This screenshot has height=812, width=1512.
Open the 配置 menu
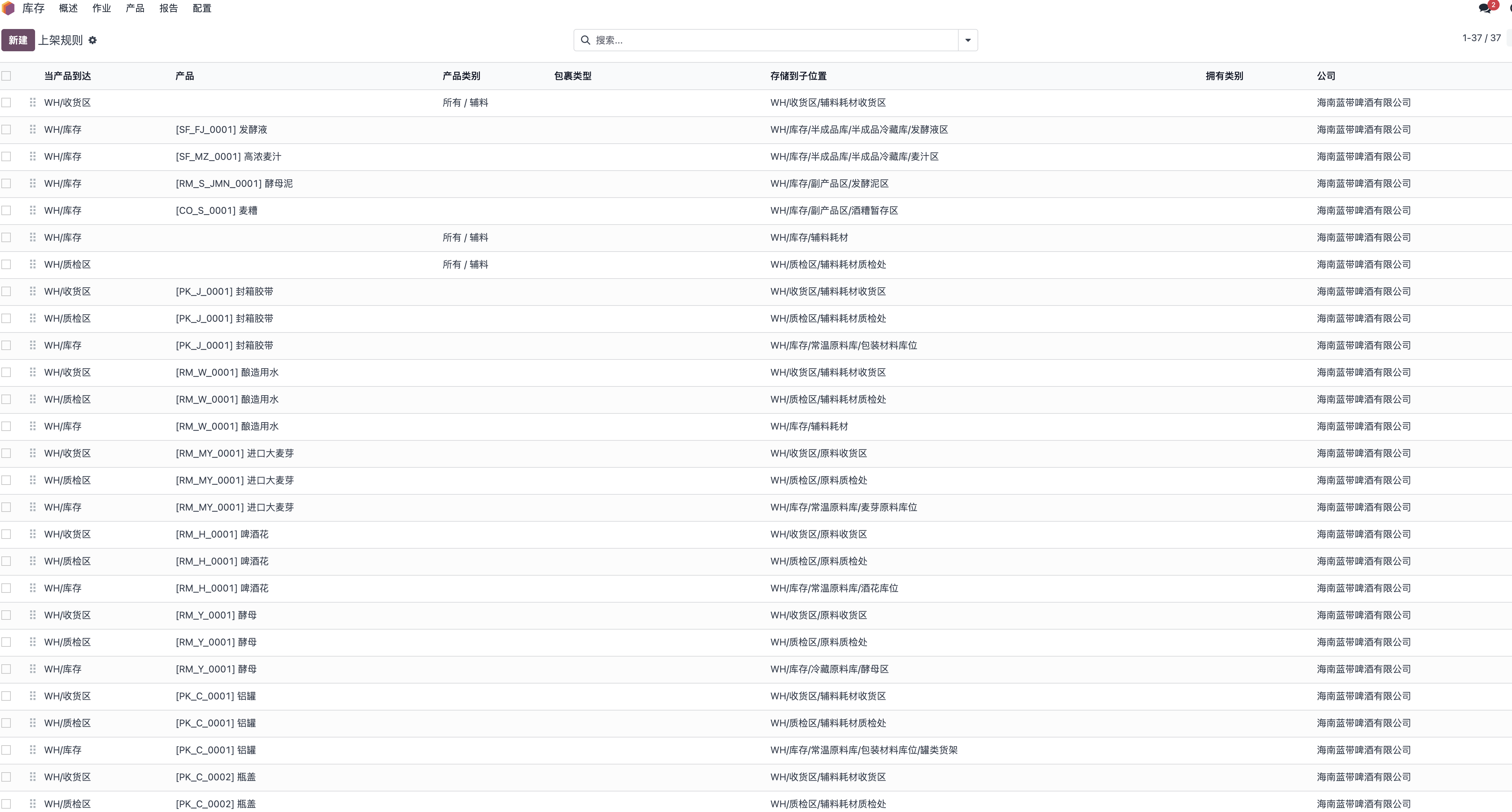click(202, 8)
